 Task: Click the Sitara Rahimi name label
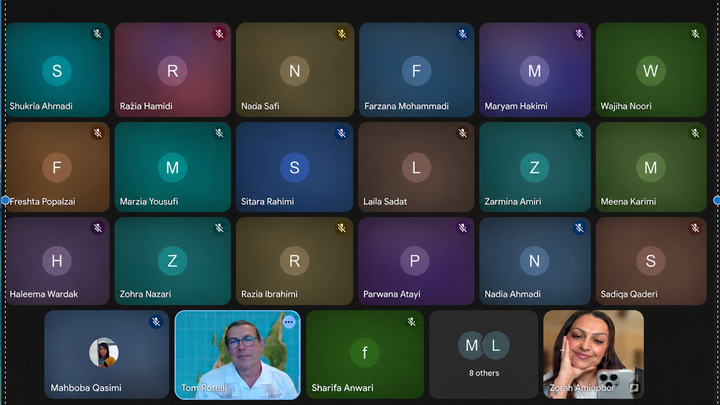pos(268,202)
